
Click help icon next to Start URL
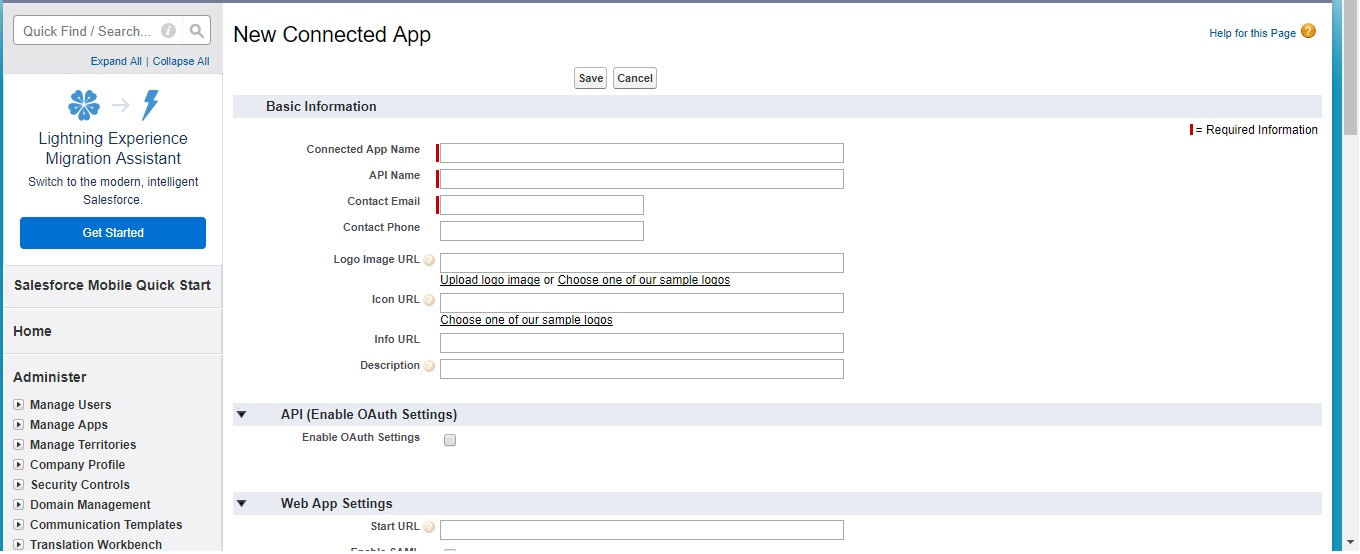429,527
